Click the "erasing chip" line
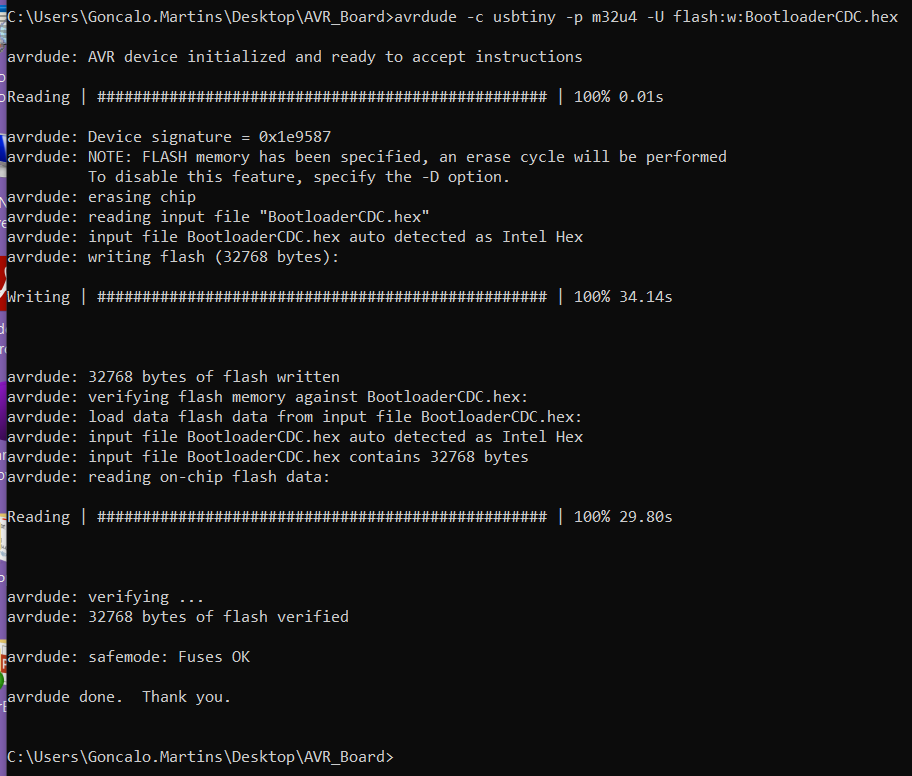 coord(142,197)
